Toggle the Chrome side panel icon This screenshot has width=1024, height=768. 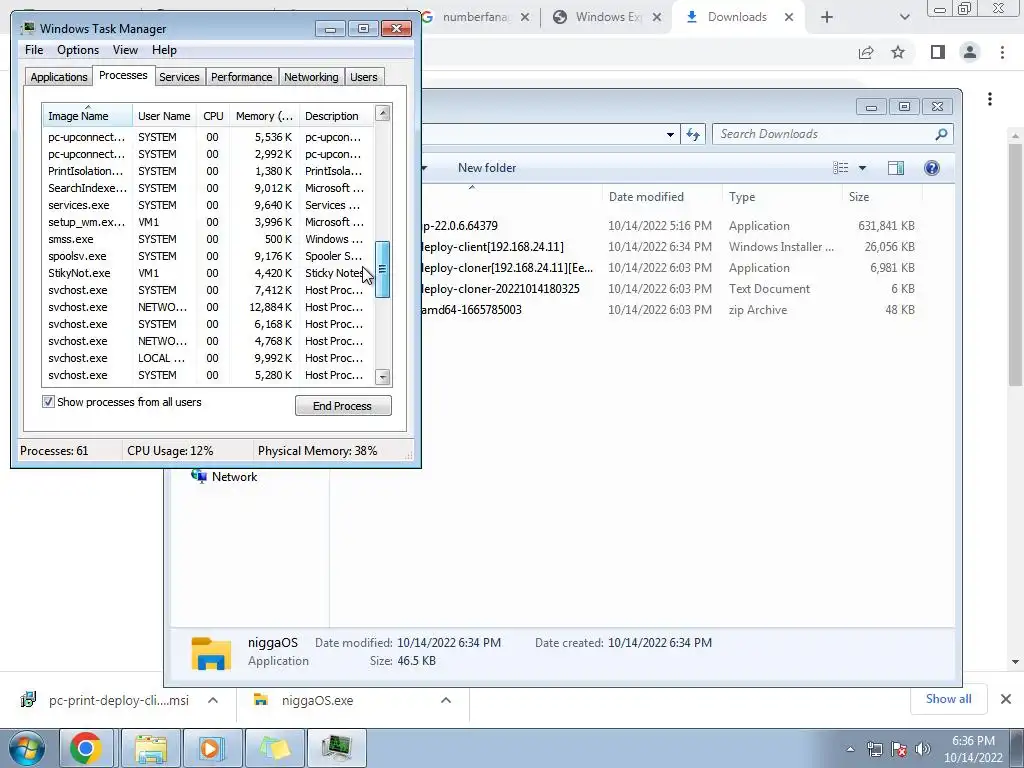[x=938, y=52]
